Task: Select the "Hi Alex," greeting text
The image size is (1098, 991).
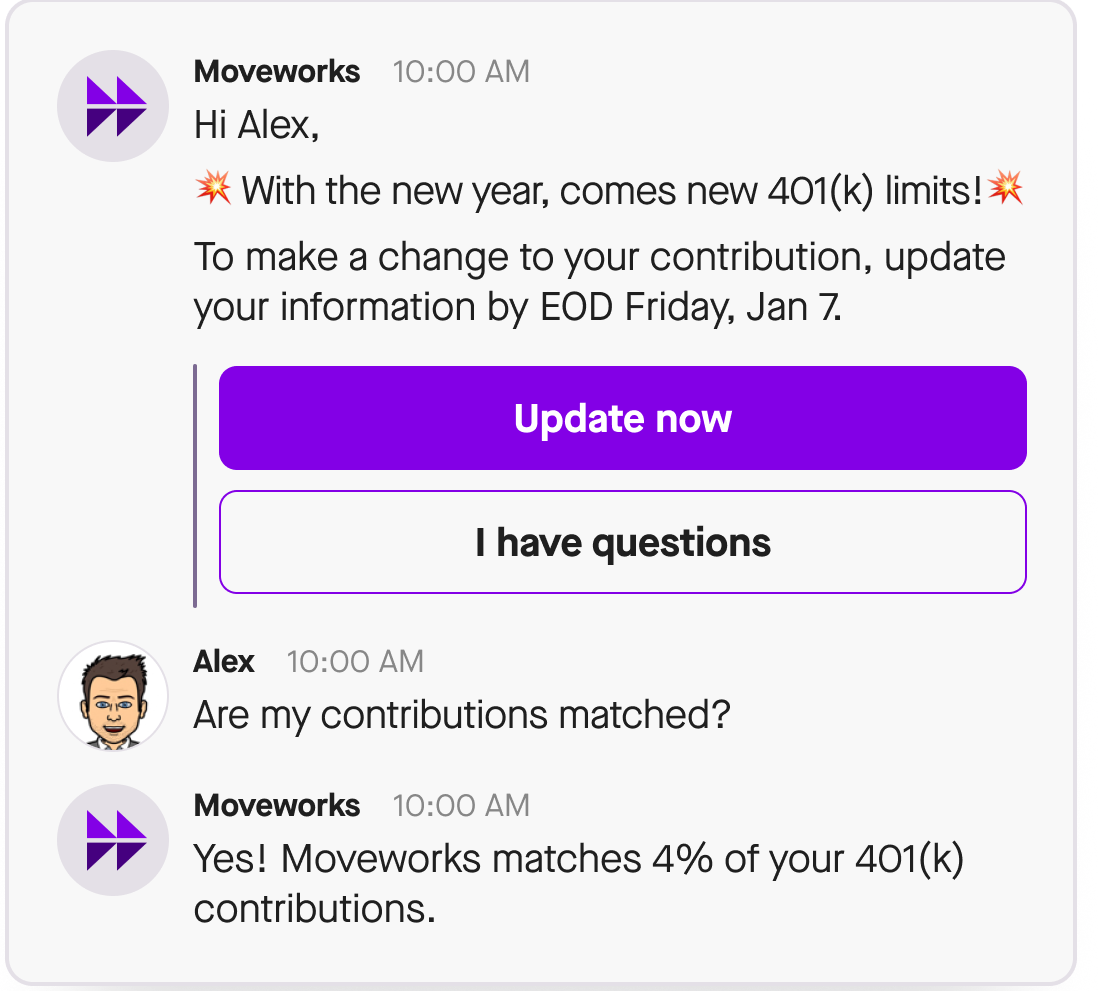Action: click(257, 126)
